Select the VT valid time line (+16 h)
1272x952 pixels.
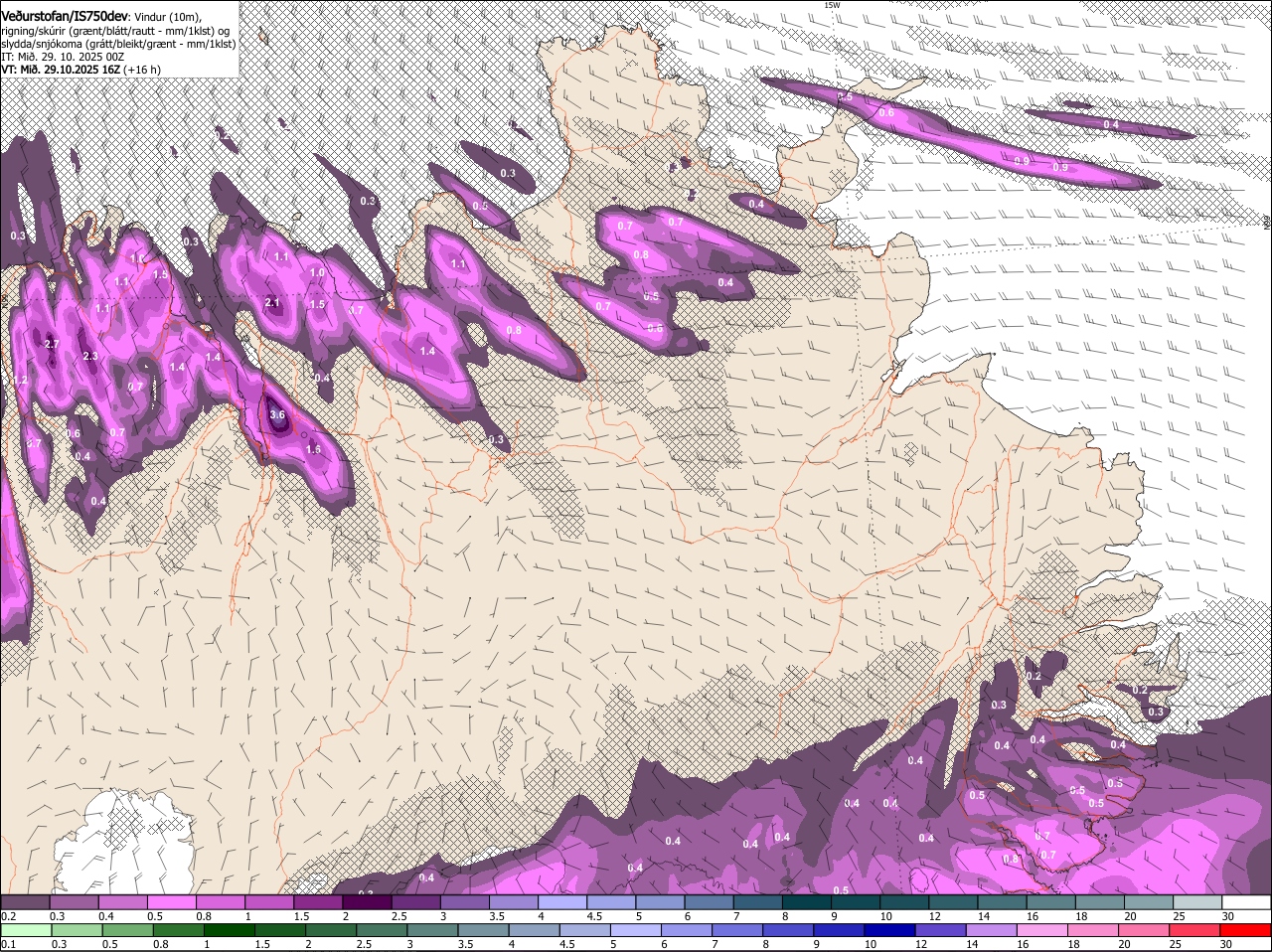80,70
